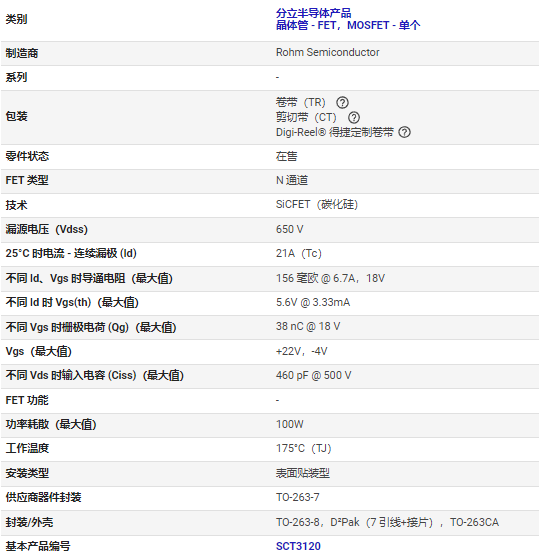Screen dimensions: 539x559
Task: Click the 5.6V @ 3.33mA threshold value
Action: 313,302
